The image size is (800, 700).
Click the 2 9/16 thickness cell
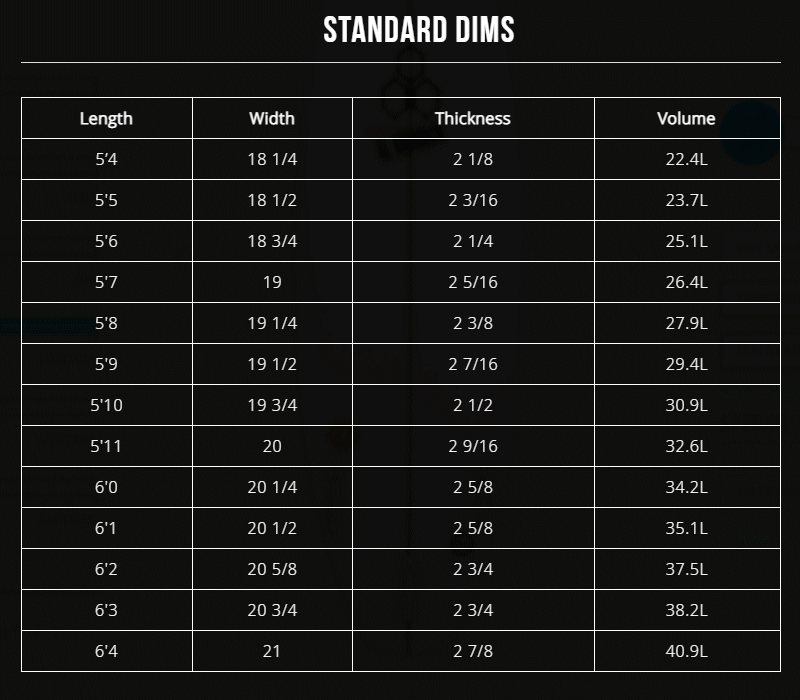coord(473,446)
